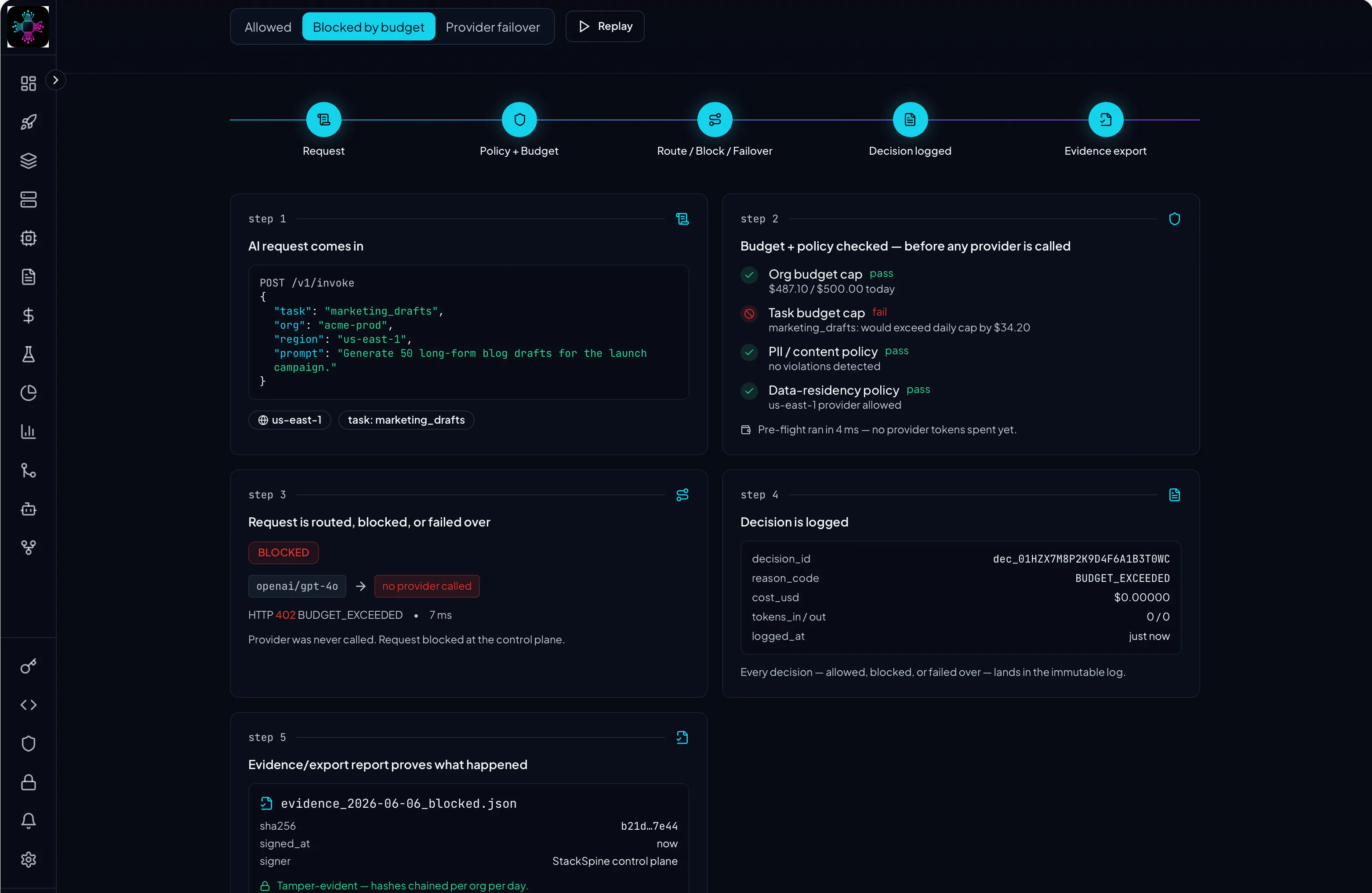Open the CPU chip icon in sidebar
The image size is (1372, 893).
[28, 238]
